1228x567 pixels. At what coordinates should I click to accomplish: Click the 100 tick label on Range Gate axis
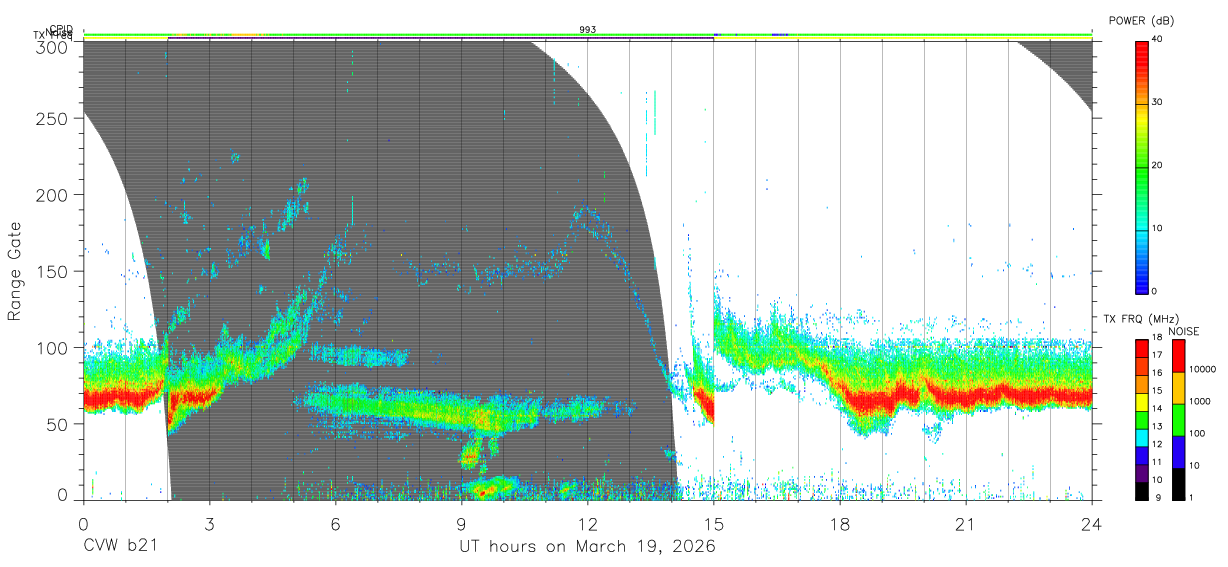pyautogui.click(x=53, y=347)
